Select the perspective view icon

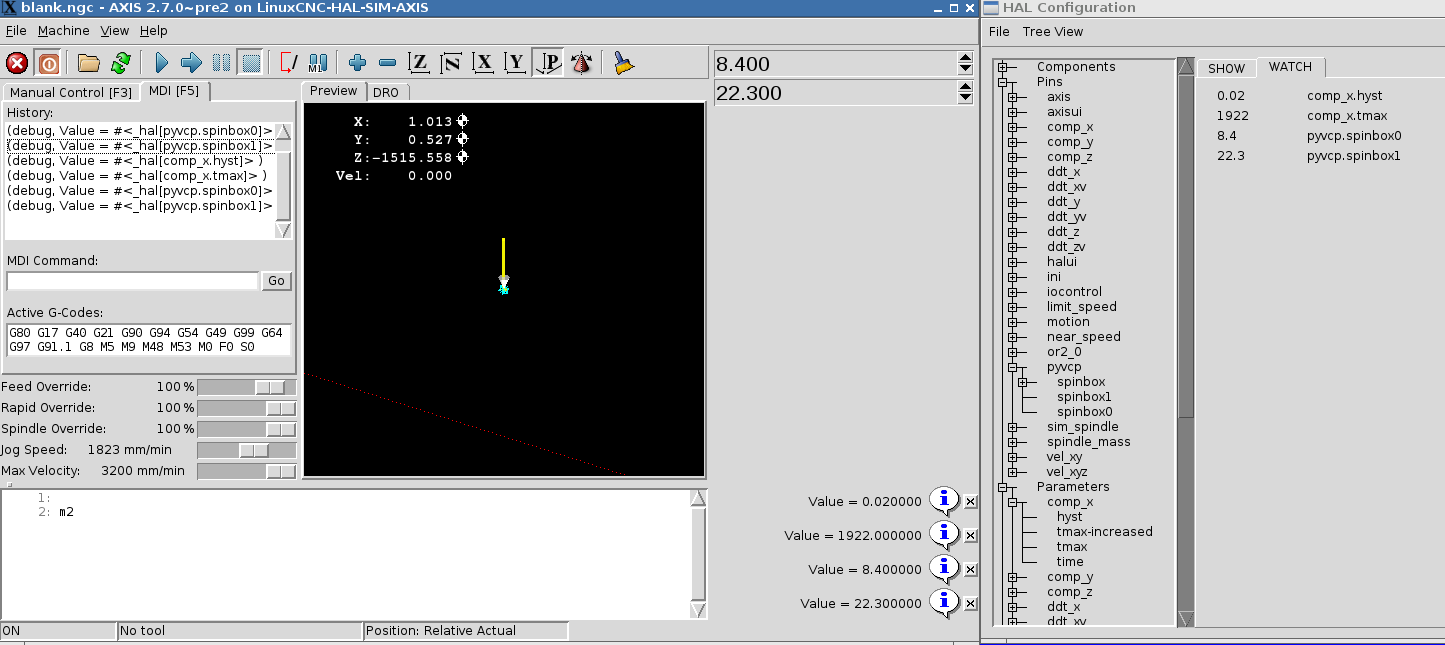coord(548,63)
